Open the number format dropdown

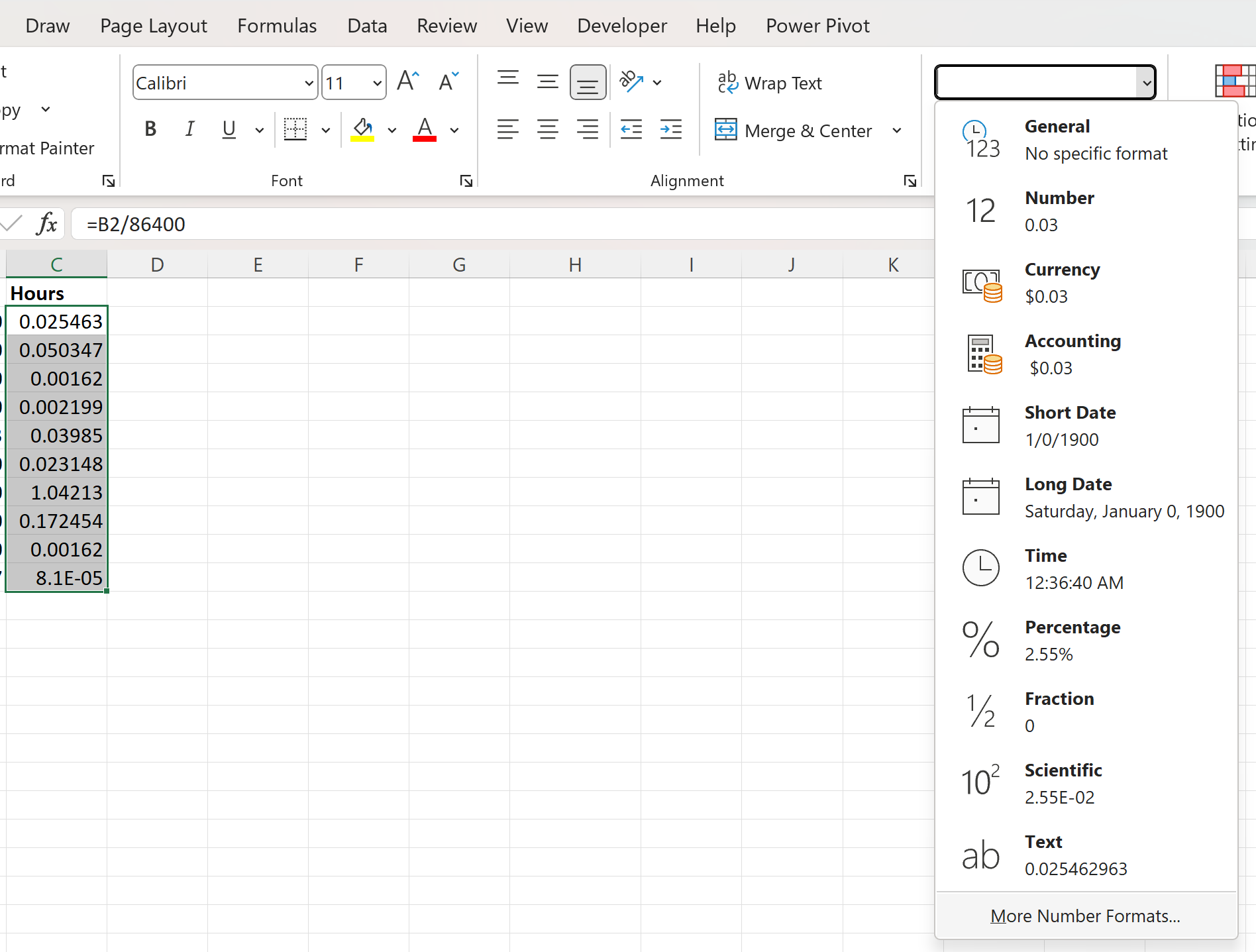click(1147, 82)
